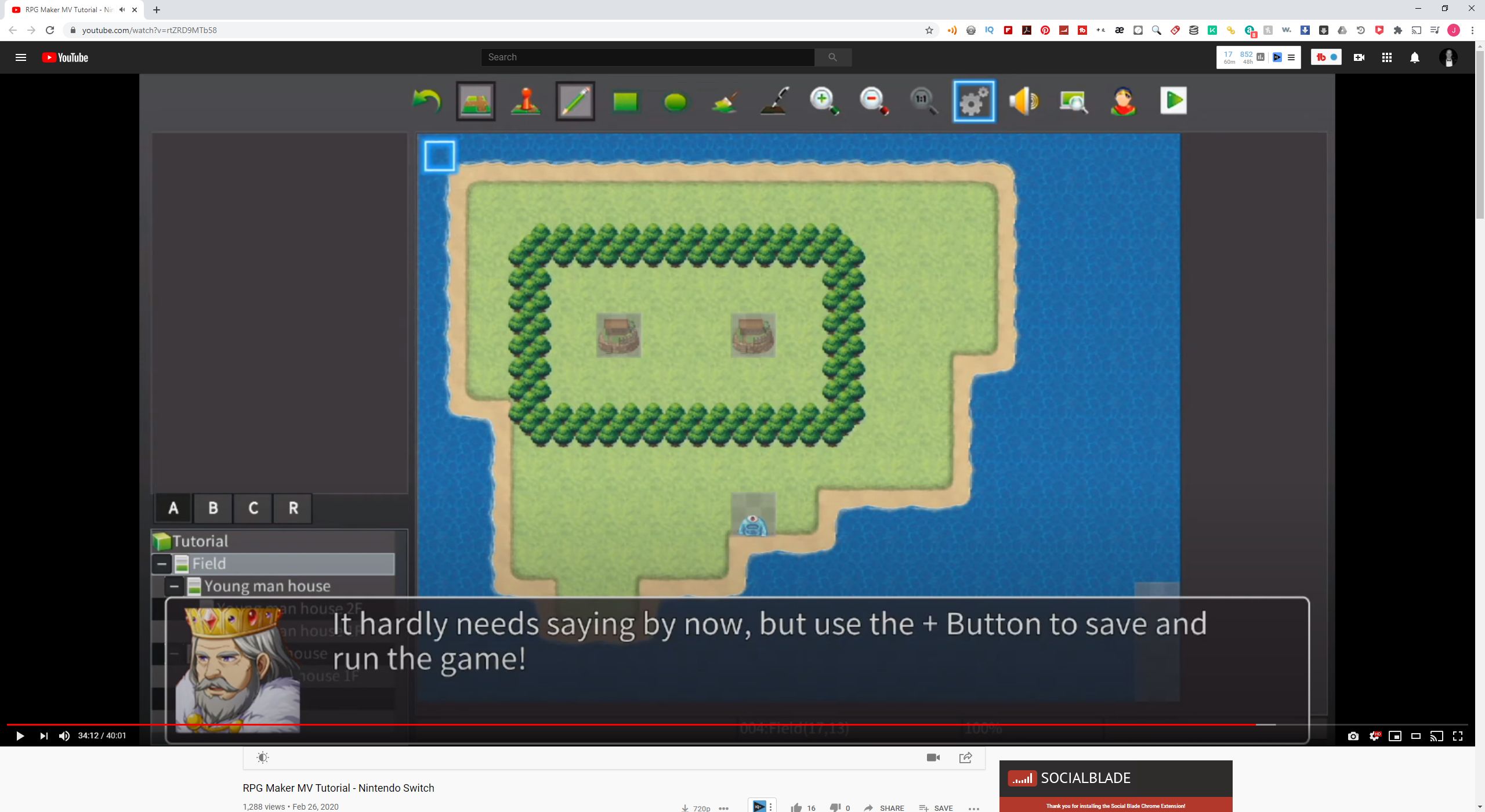Toggle the brightness icon under the player
Image resolution: width=1485 pixels, height=812 pixels.
click(263, 757)
